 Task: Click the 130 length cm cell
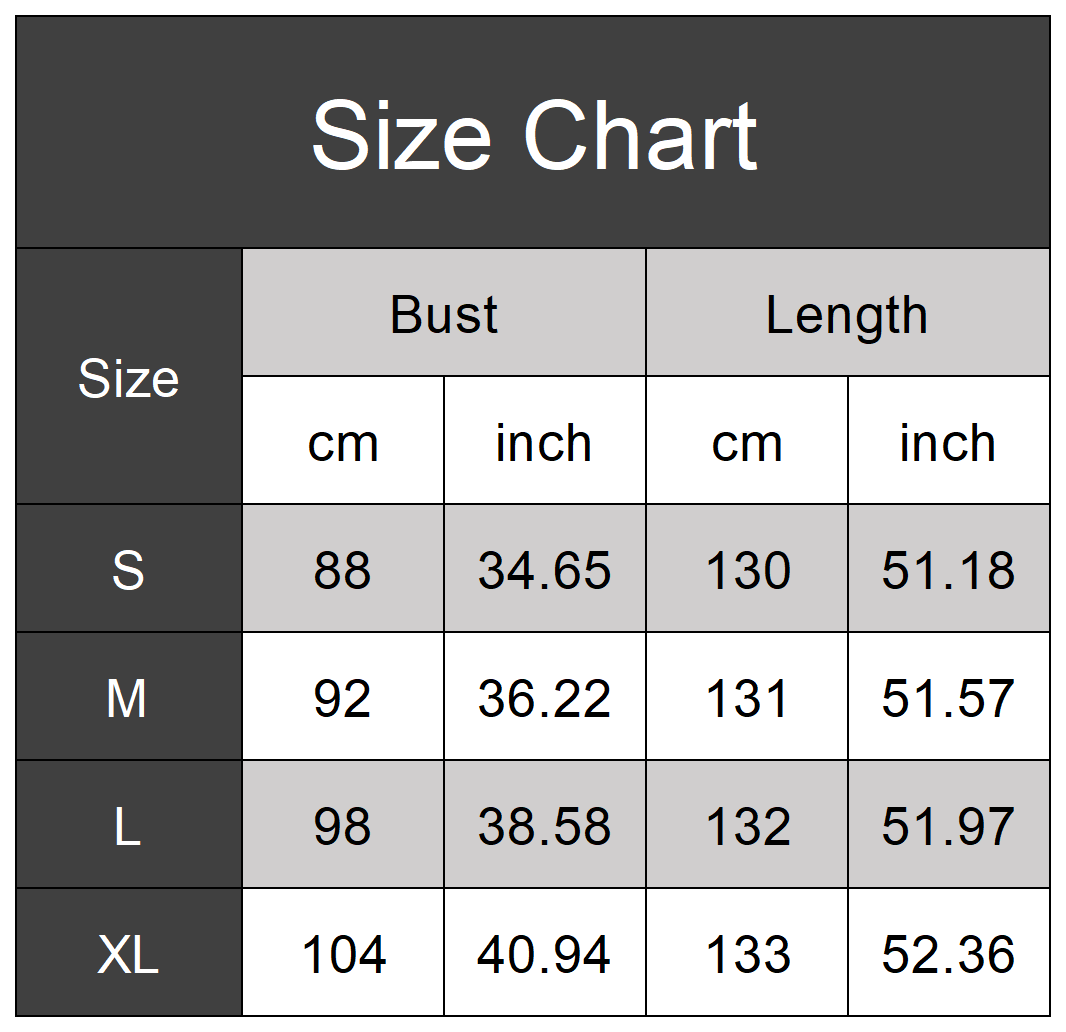click(x=747, y=570)
